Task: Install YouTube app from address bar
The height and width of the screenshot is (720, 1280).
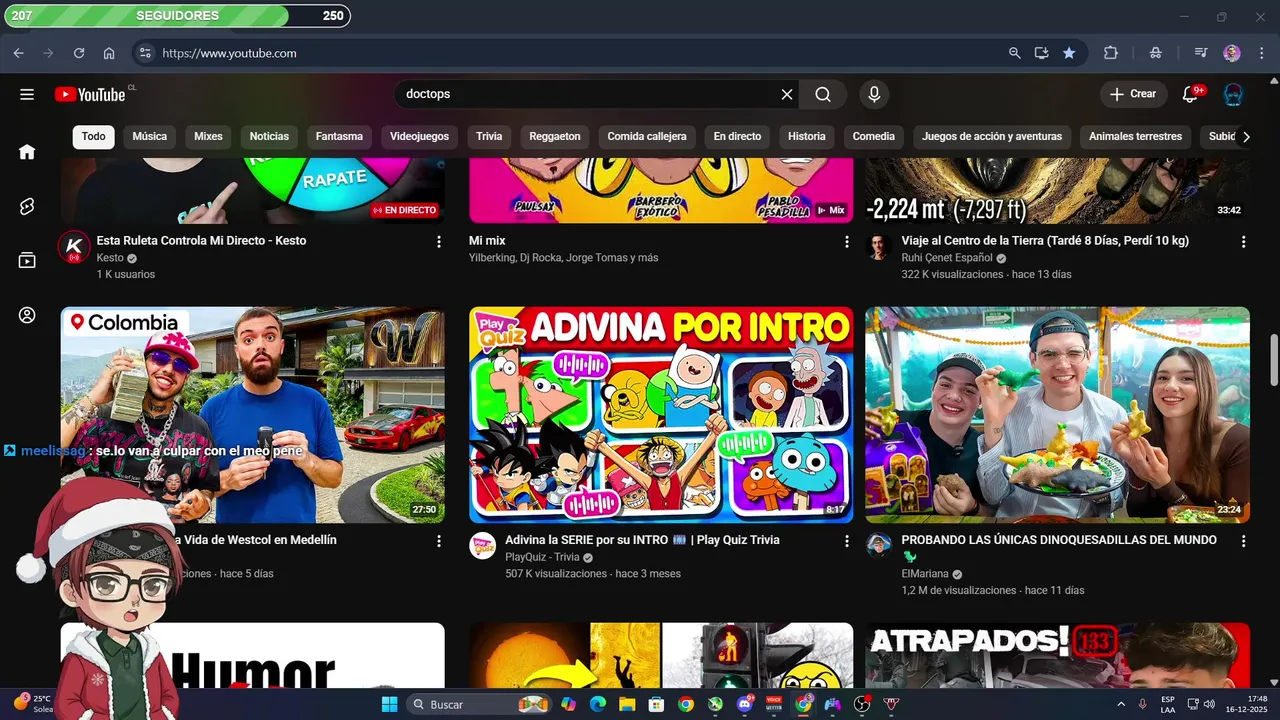Action: [1041, 53]
